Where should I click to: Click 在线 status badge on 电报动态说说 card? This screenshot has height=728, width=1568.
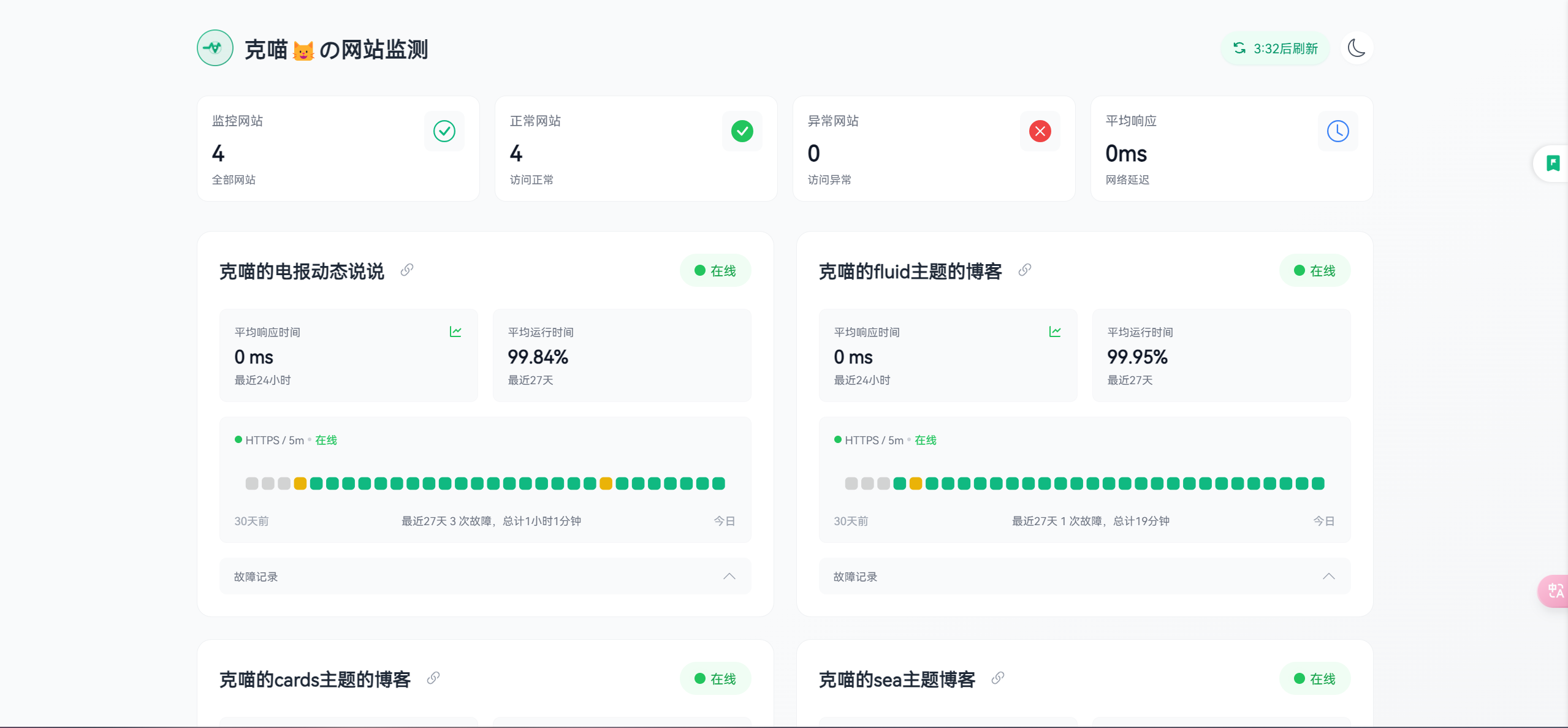[715, 270]
